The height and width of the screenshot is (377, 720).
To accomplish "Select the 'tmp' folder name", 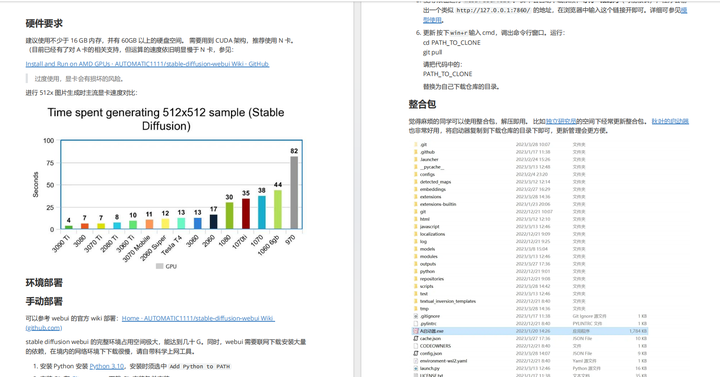I will tap(424, 309).
